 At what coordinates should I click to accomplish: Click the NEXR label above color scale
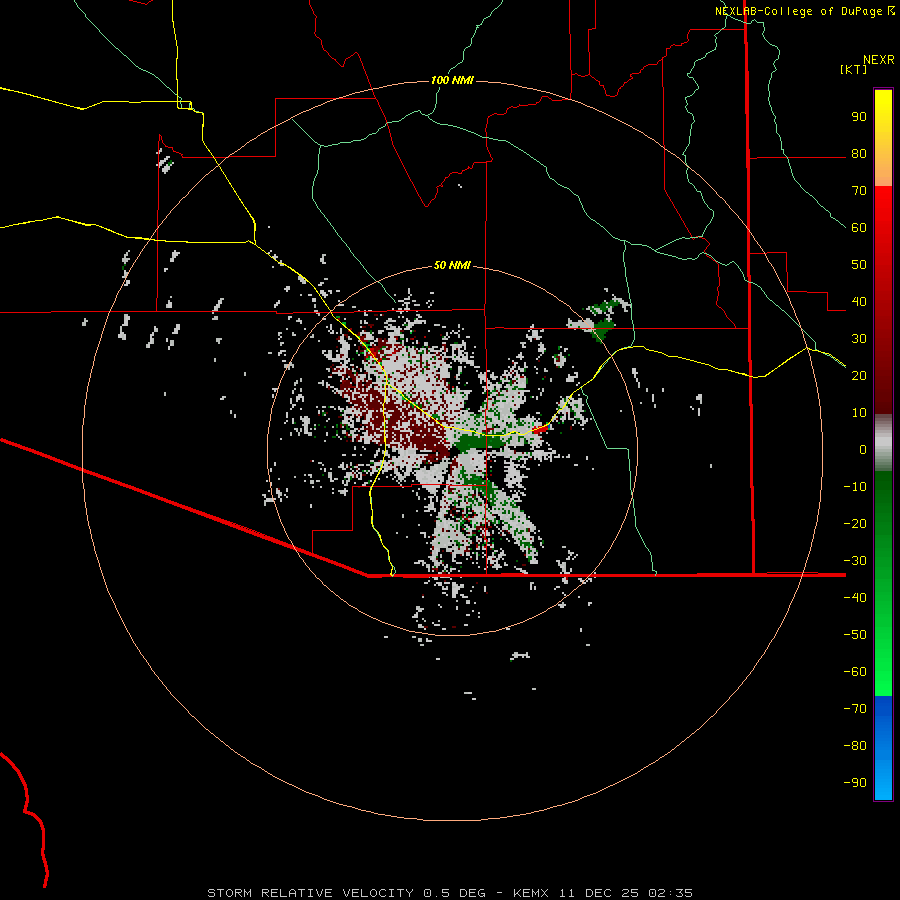click(879, 60)
